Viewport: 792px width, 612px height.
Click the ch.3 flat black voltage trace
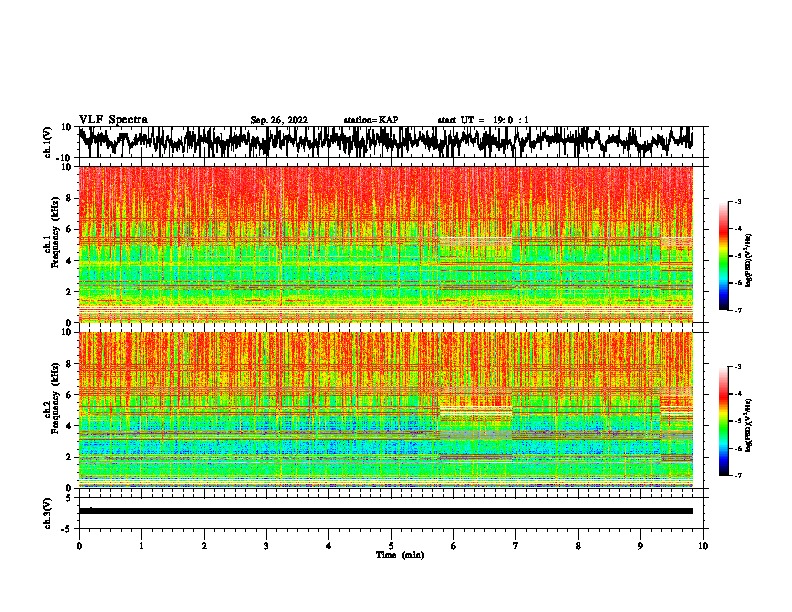386,511
